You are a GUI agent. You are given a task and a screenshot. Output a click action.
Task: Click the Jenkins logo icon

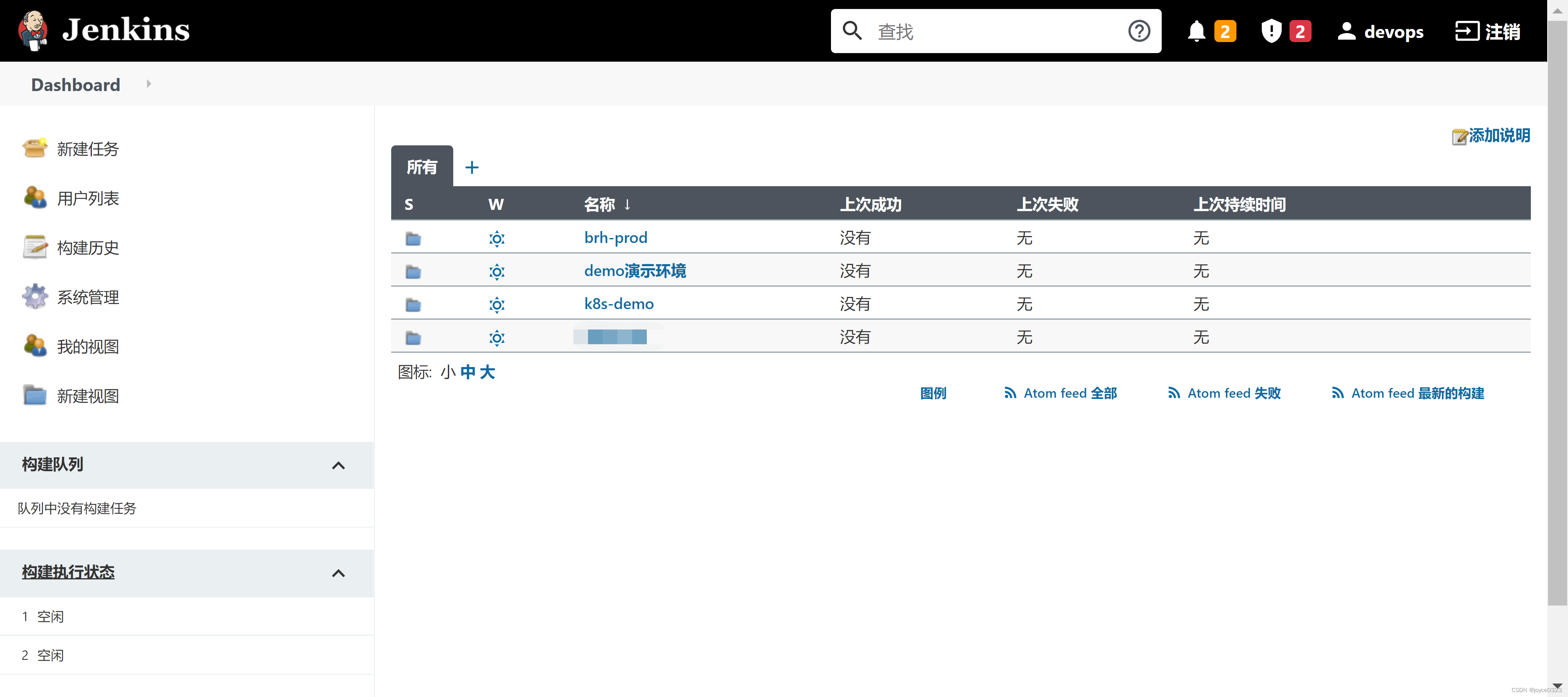click(33, 30)
